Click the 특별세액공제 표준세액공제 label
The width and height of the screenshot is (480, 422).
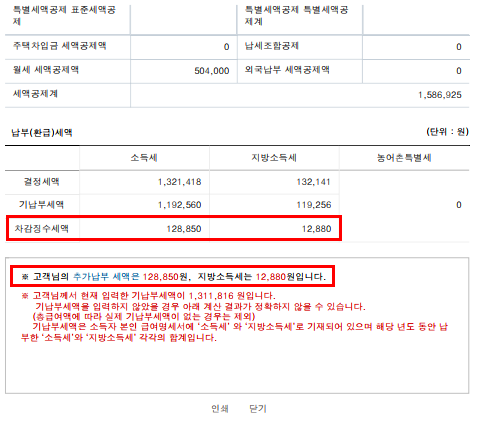64,16
